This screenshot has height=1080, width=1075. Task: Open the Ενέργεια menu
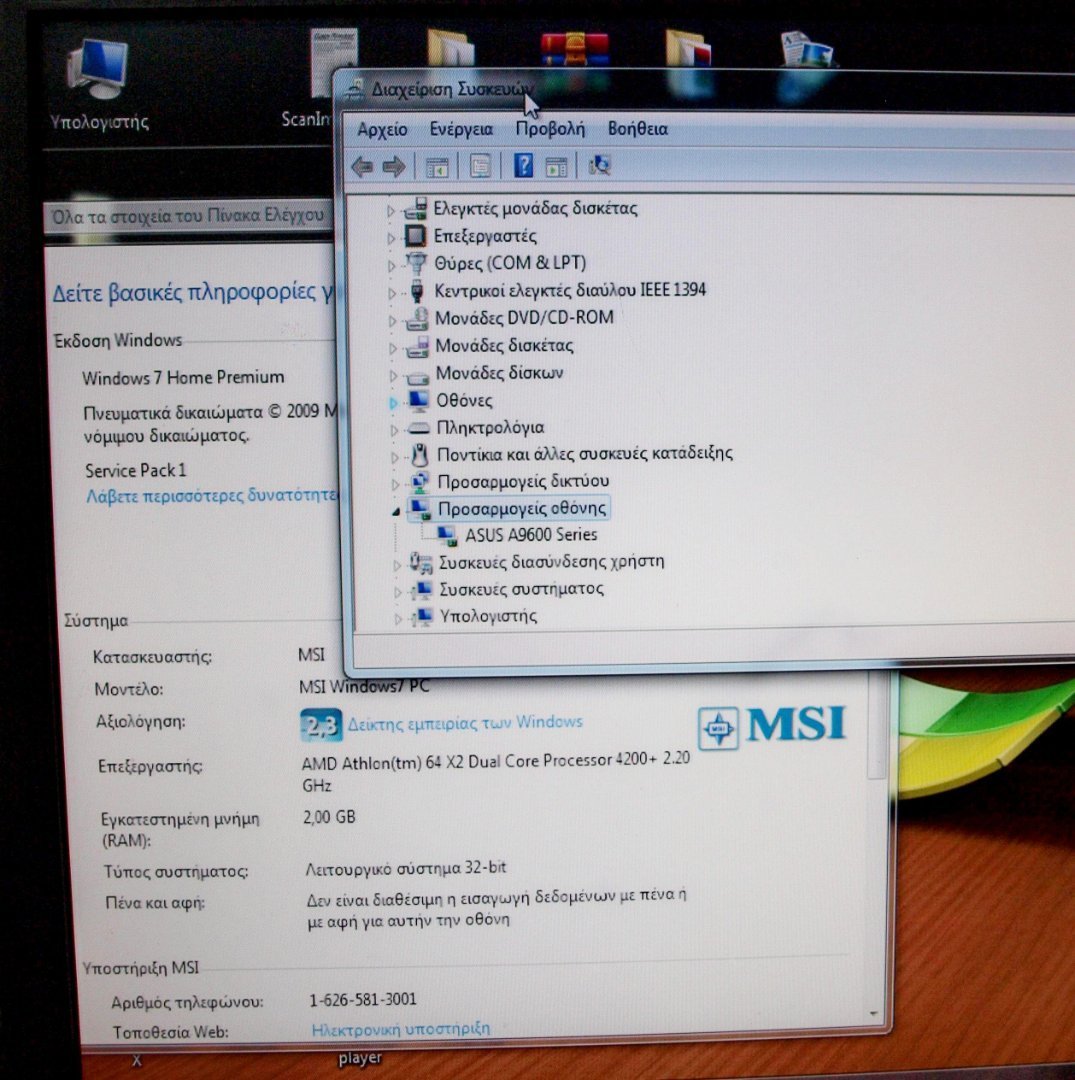461,129
